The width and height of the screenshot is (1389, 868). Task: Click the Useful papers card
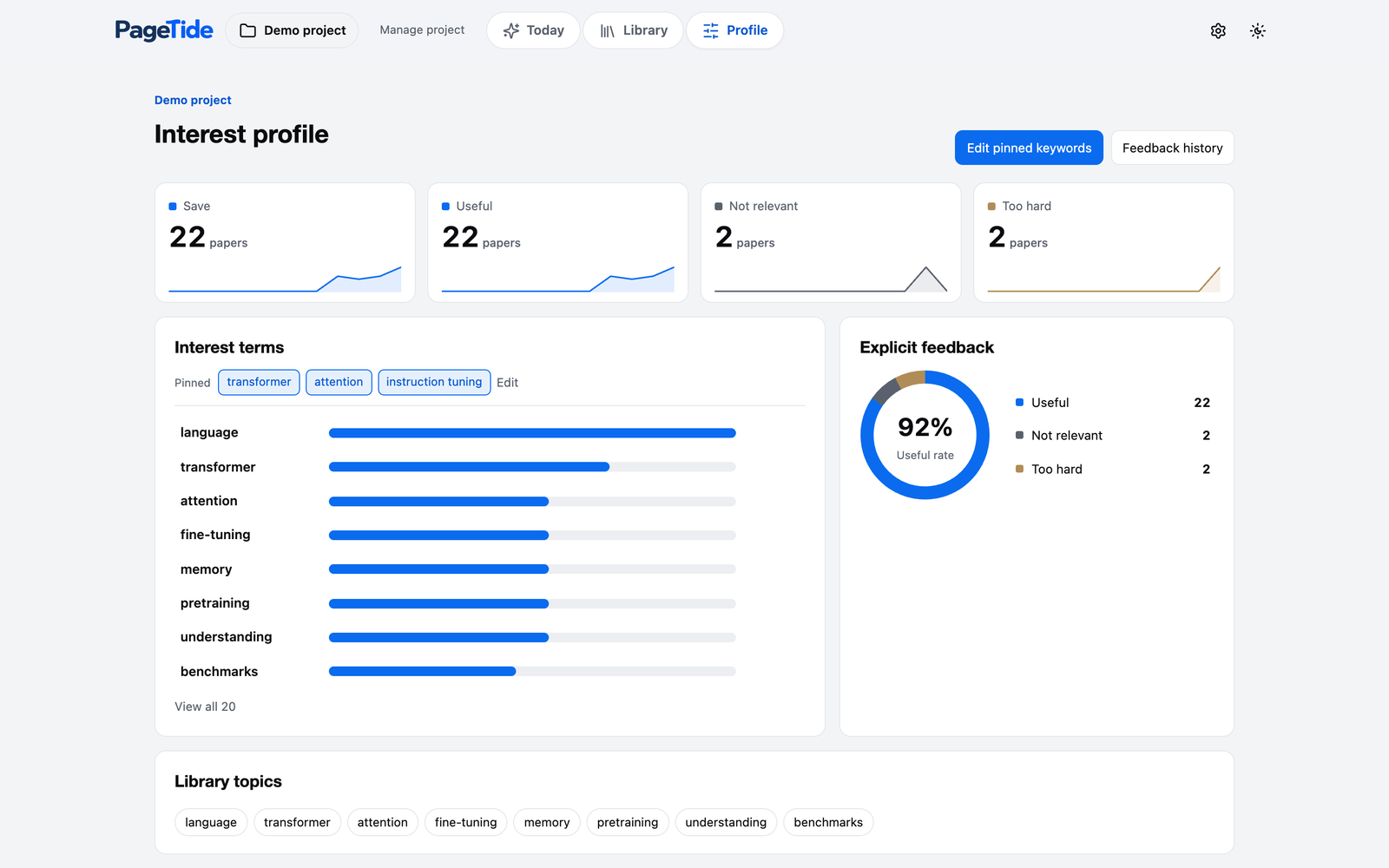[558, 242]
